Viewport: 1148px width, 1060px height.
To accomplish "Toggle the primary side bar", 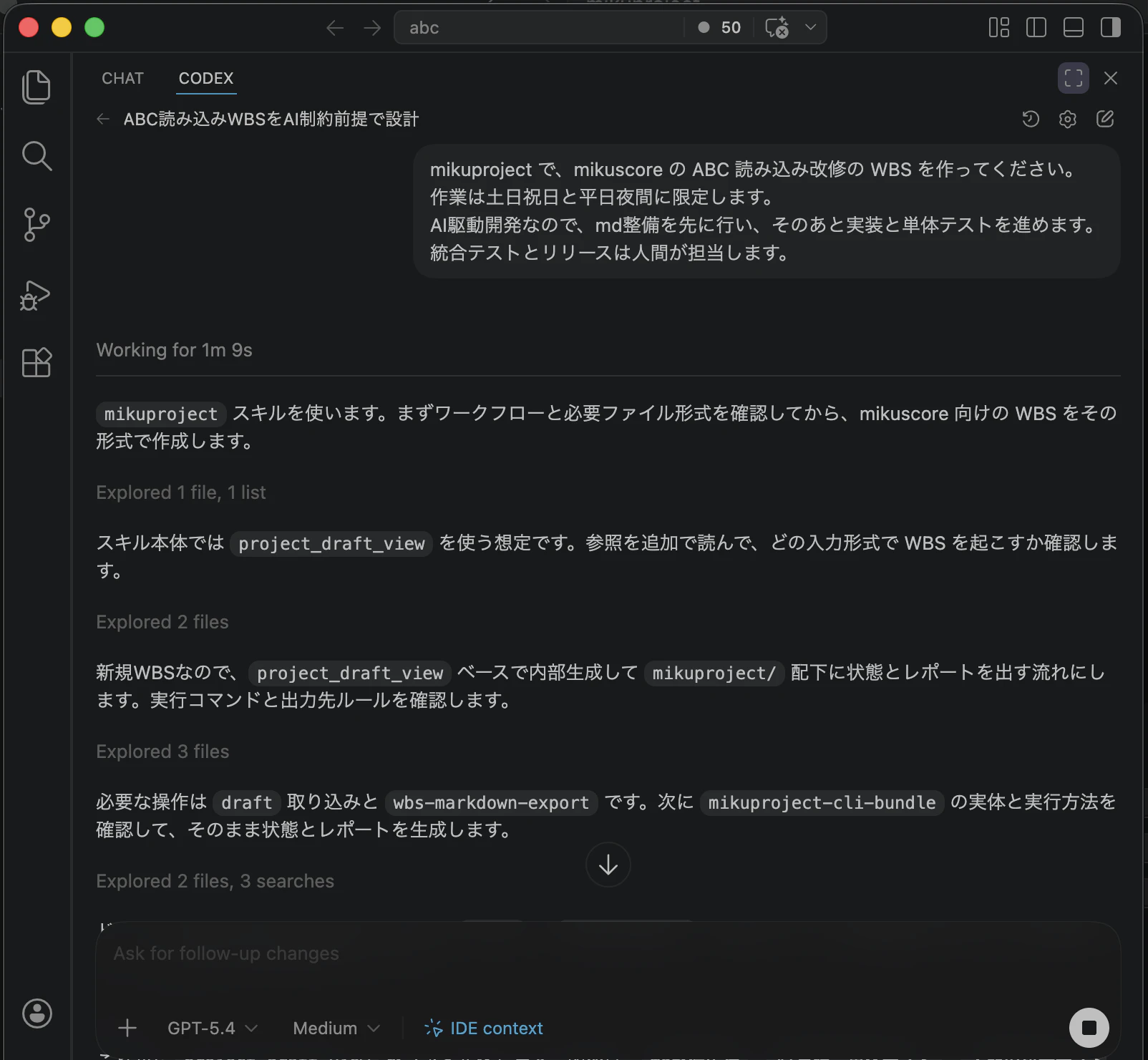I will [1036, 28].
